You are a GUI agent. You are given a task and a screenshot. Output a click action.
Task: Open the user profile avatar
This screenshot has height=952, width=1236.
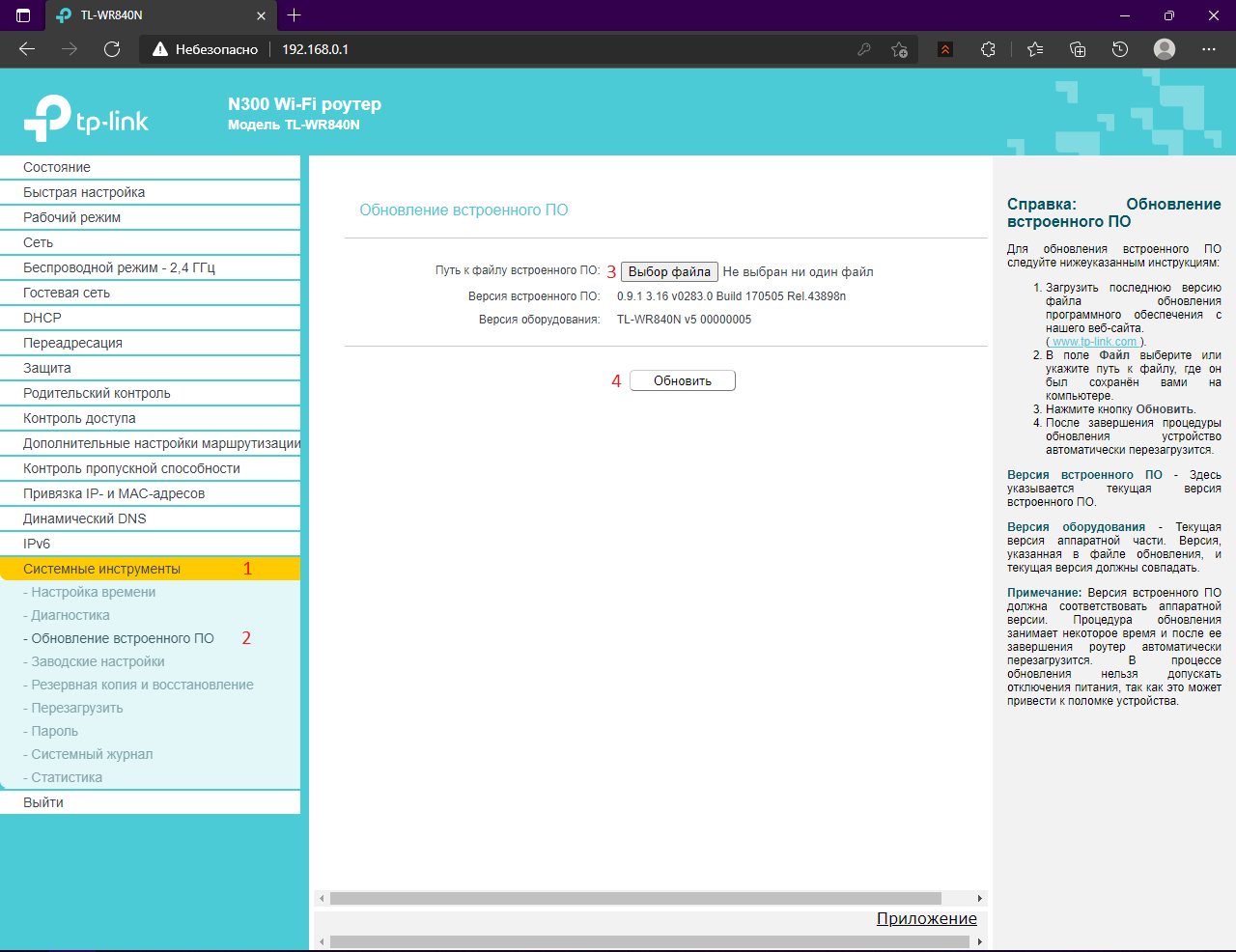1165,49
